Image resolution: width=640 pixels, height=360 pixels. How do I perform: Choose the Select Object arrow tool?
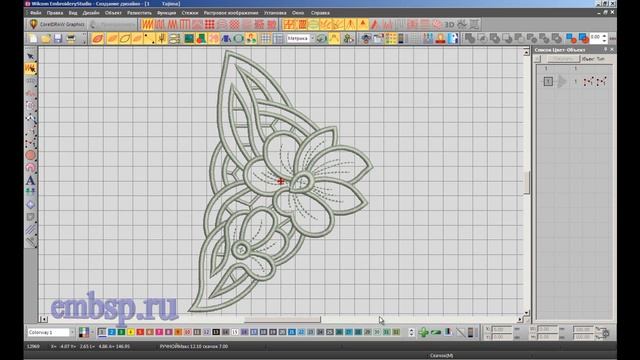coord(31,56)
